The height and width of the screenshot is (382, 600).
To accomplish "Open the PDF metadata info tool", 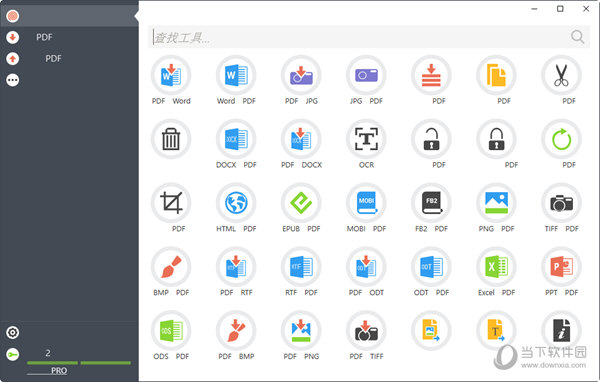I will click(561, 331).
